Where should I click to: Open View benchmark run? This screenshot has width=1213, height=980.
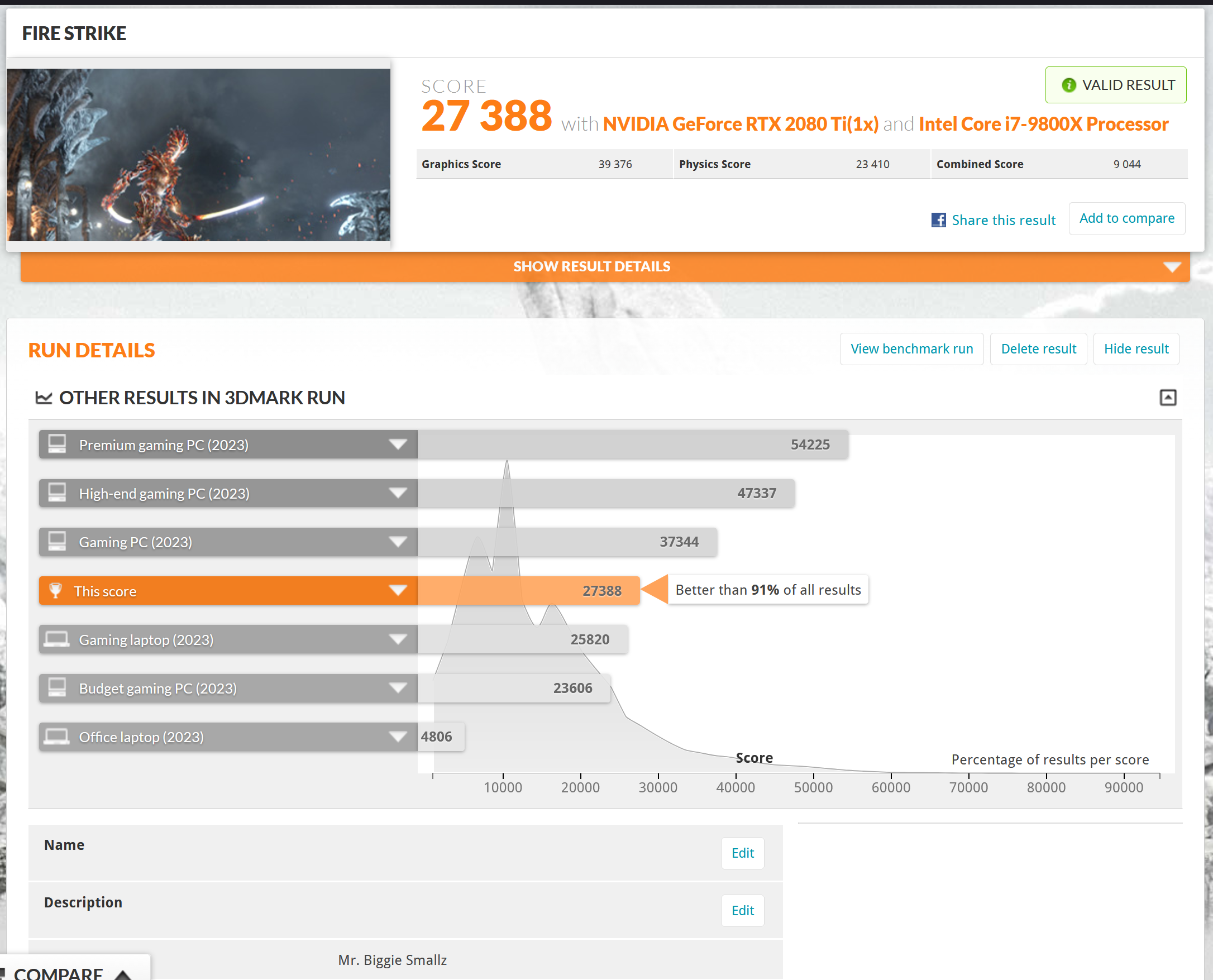[911, 349]
